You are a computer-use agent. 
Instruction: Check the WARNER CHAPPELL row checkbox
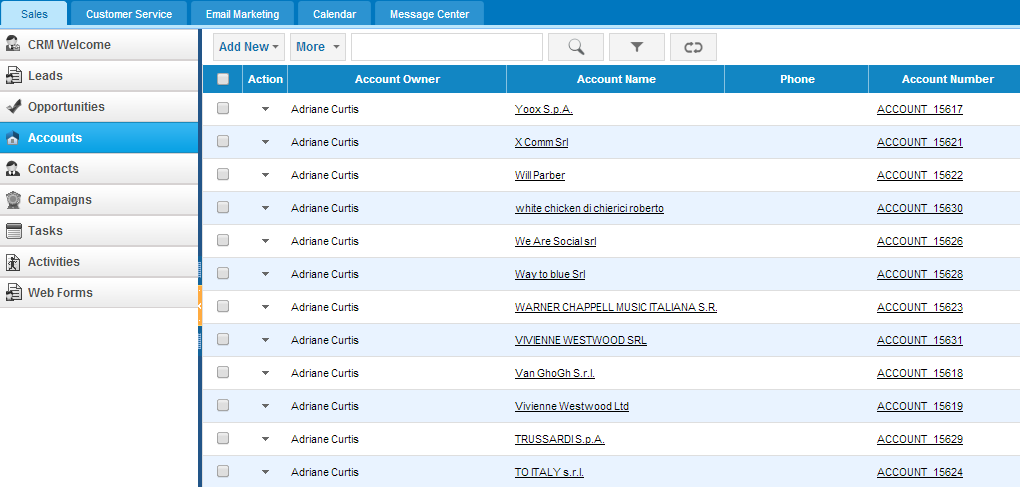tap(223, 306)
